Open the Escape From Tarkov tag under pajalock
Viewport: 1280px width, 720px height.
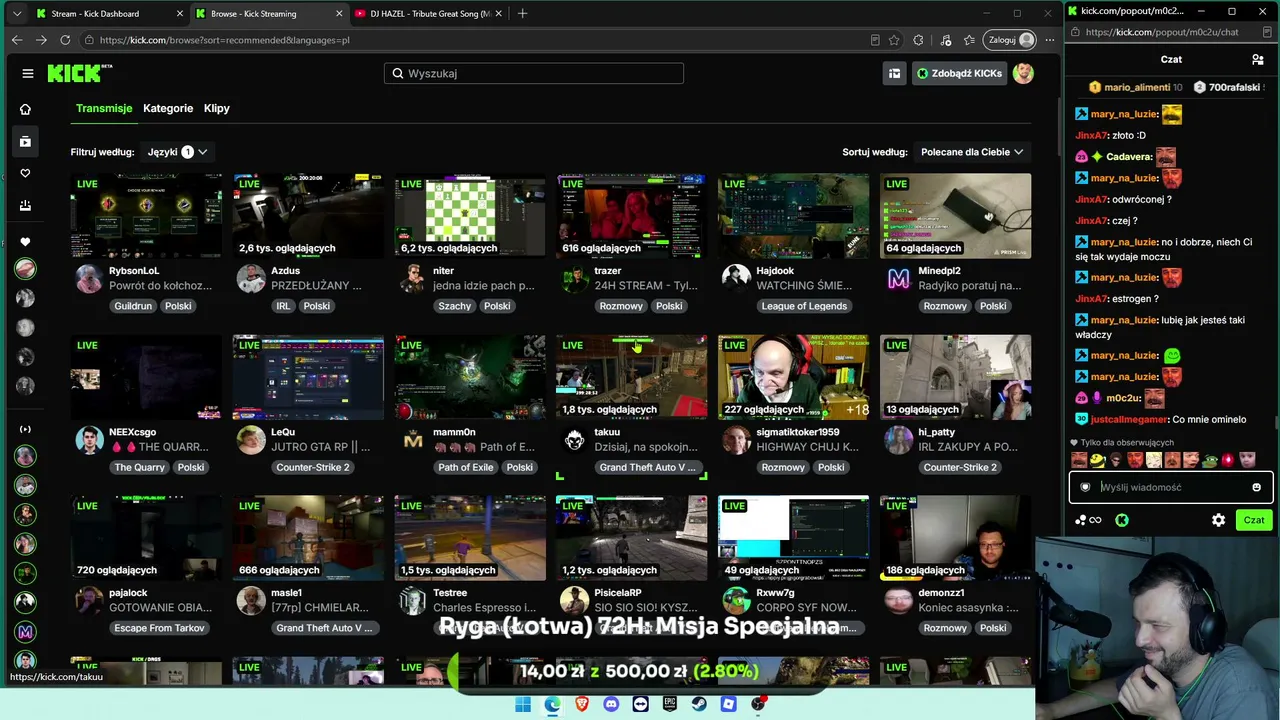pyautogui.click(x=159, y=628)
